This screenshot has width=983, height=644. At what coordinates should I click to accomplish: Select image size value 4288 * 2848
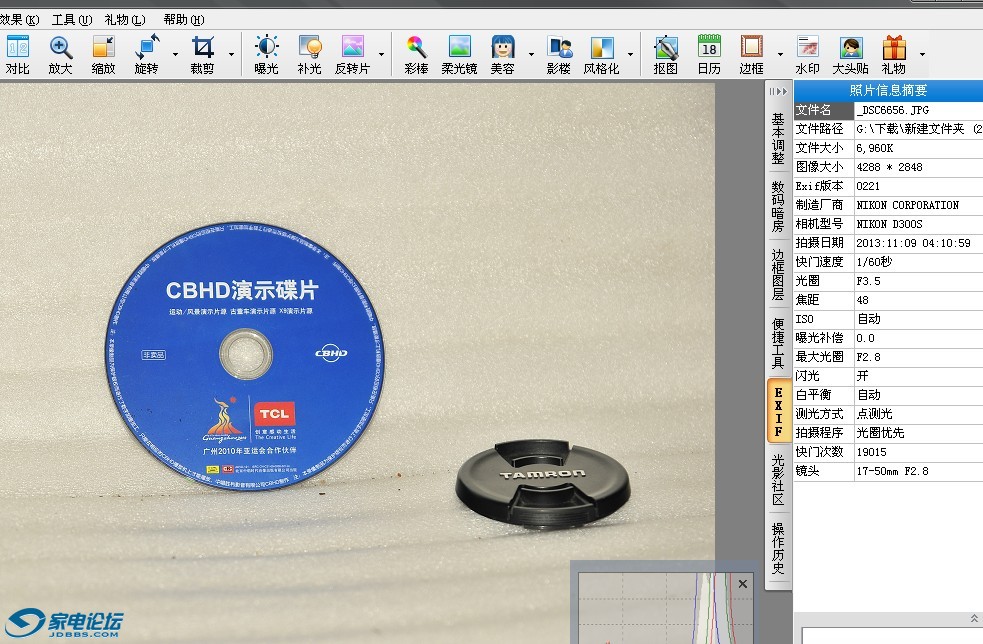[x=889, y=167]
